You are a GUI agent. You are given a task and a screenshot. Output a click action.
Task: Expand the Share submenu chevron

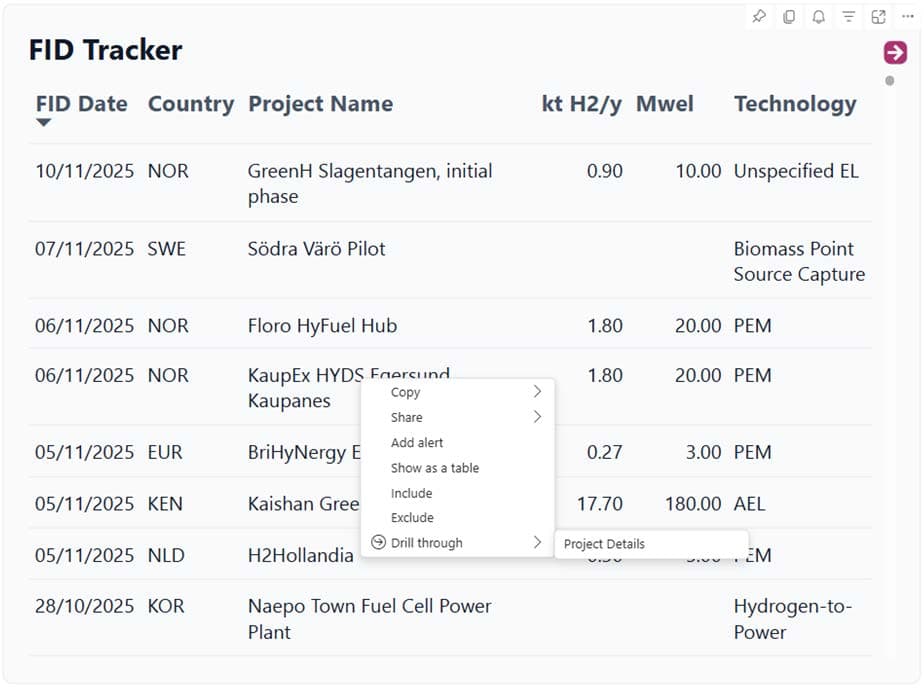tap(537, 417)
